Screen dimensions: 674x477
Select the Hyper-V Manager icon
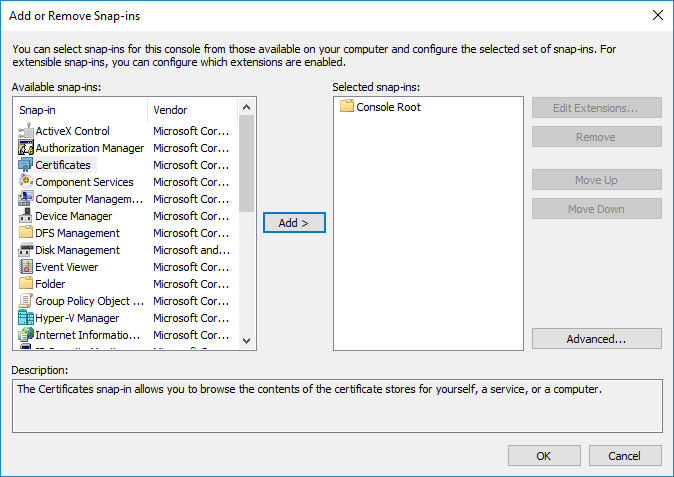point(26,318)
